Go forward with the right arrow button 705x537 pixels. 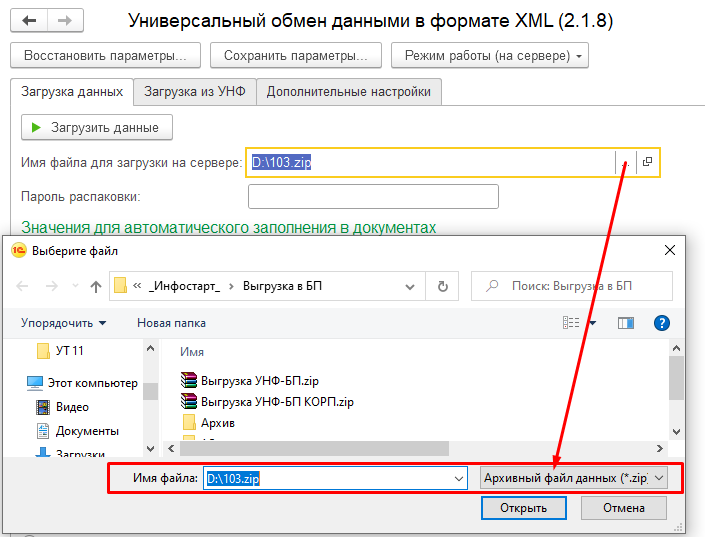pyautogui.click(x=65, y=20)
